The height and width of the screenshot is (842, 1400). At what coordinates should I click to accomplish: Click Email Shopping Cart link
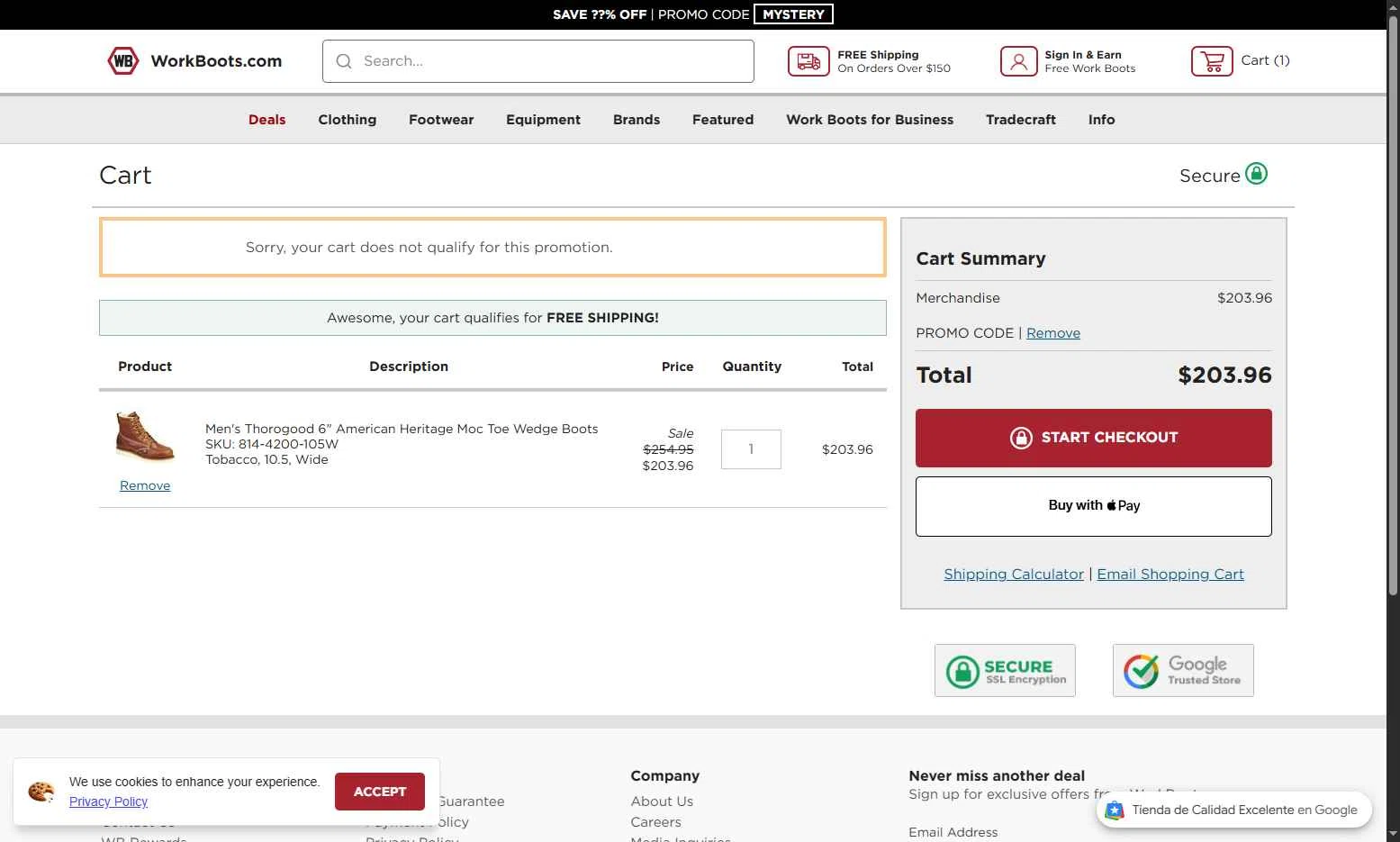[x=1170, y=575]
